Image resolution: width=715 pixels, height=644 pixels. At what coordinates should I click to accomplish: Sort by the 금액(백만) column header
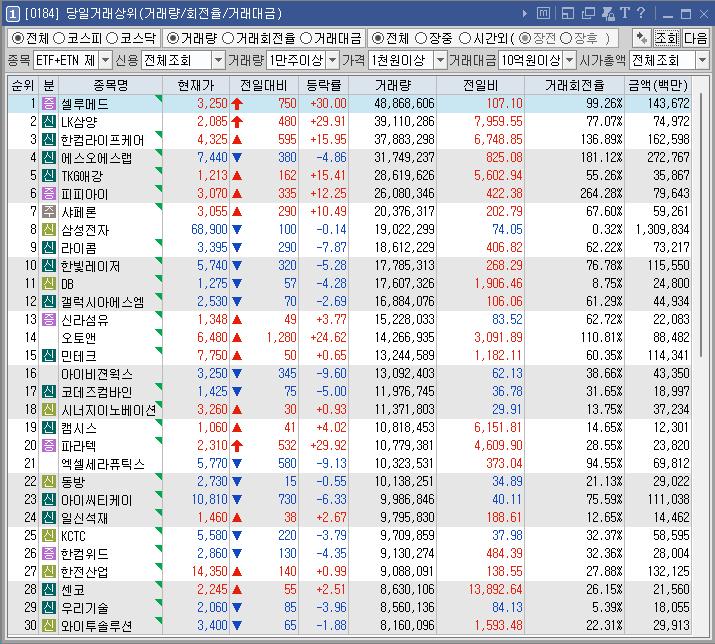[x=658, y=85]
